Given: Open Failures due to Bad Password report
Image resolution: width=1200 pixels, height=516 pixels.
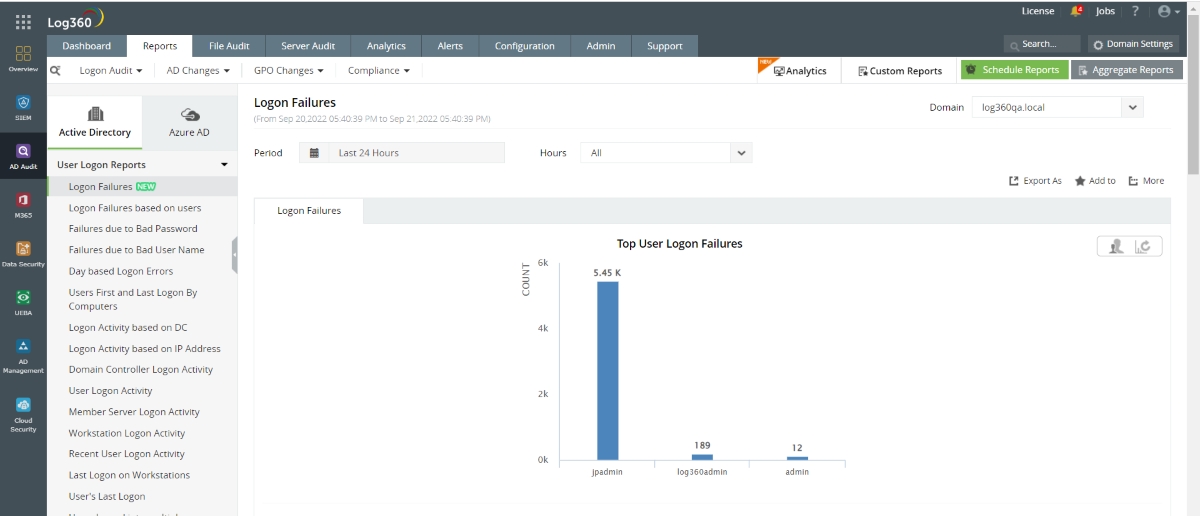Looking at the screenshot, I should (x=133, y=229).
